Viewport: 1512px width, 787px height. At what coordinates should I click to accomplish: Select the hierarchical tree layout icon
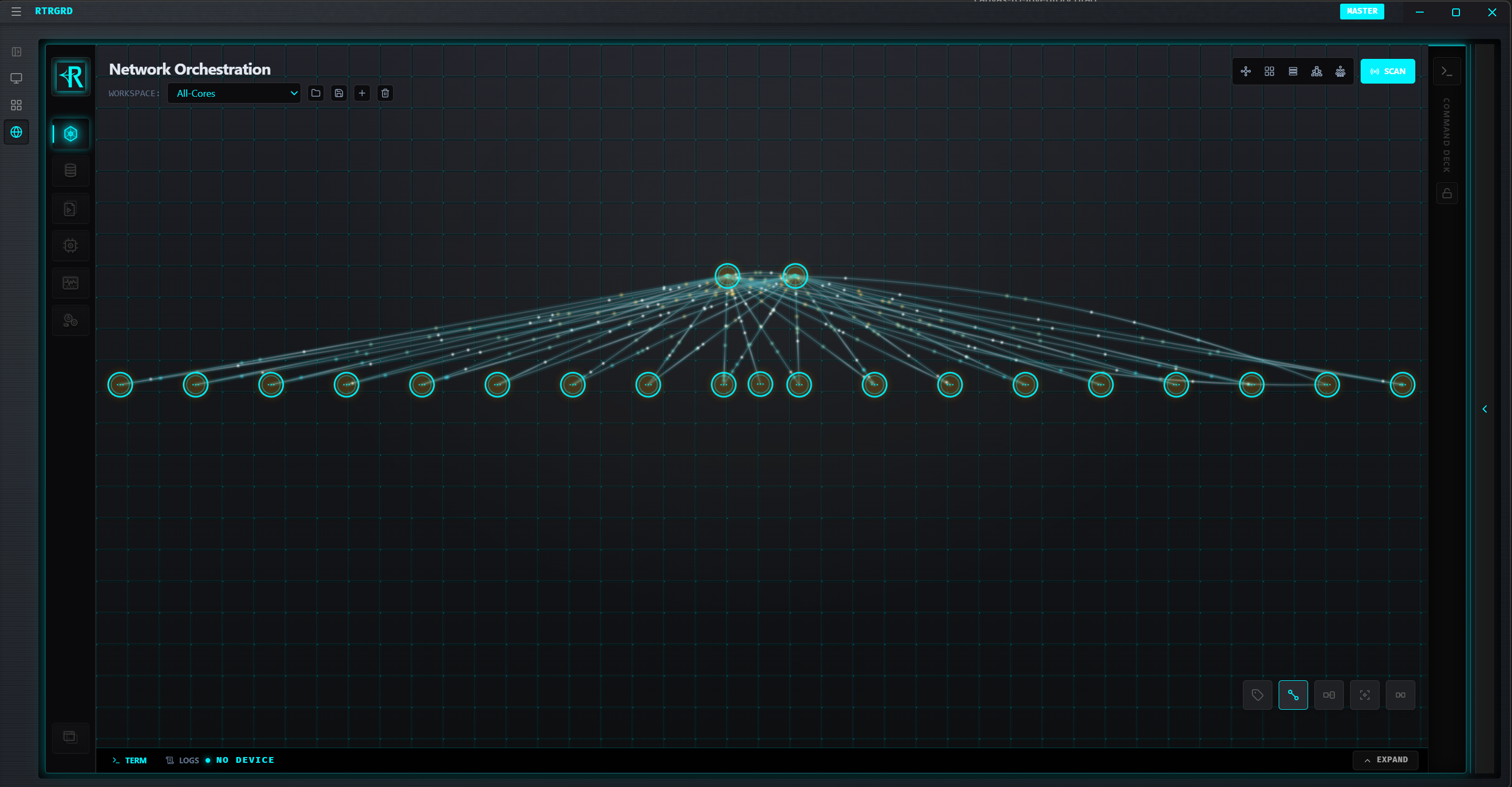coord(1316,70)
